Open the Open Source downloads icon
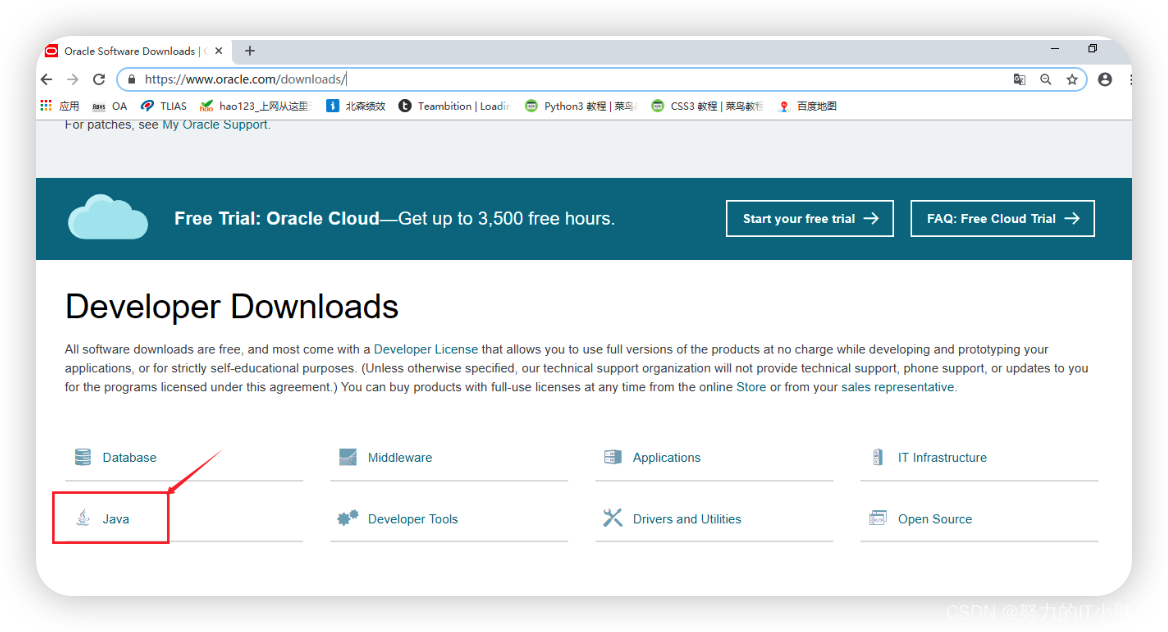 (x=878, y=518)
